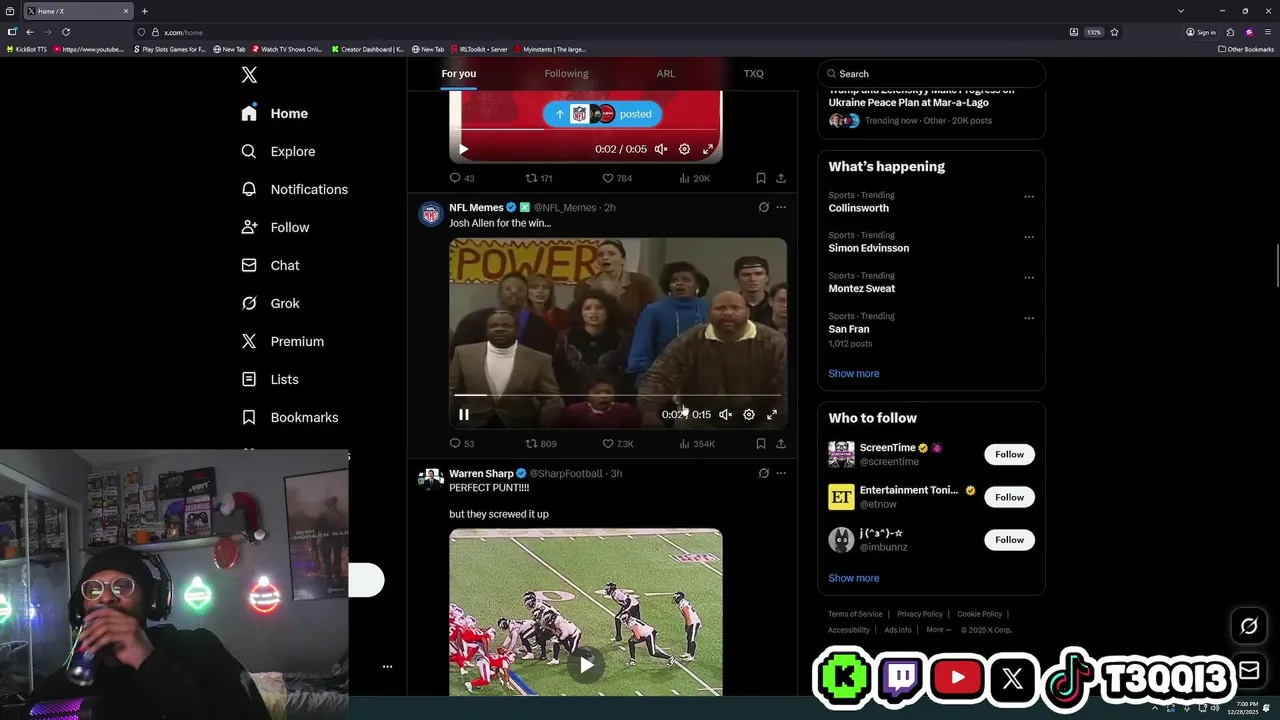
Task: Bookmark the NFL Memes post
Action: pyautogui.click(x=761, y=443)
